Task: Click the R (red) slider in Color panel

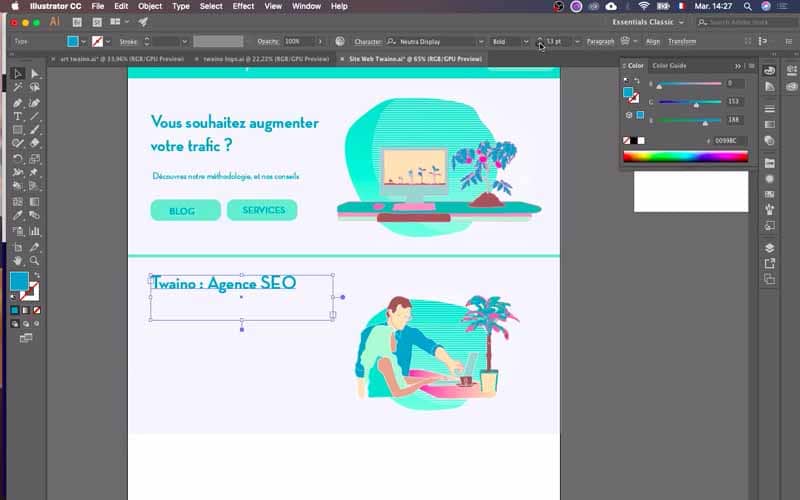Action: point(689,84)
